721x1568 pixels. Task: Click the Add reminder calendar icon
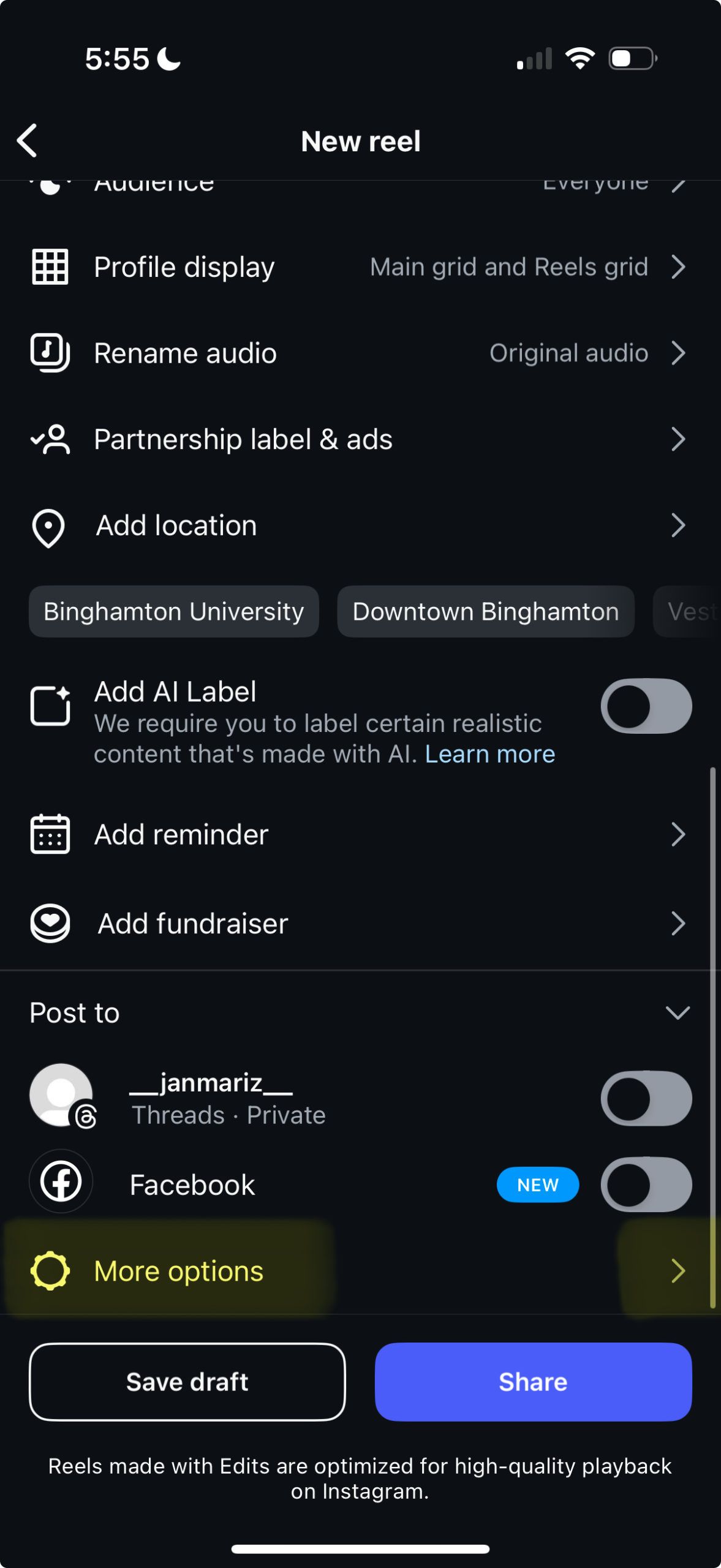(50, 834)
